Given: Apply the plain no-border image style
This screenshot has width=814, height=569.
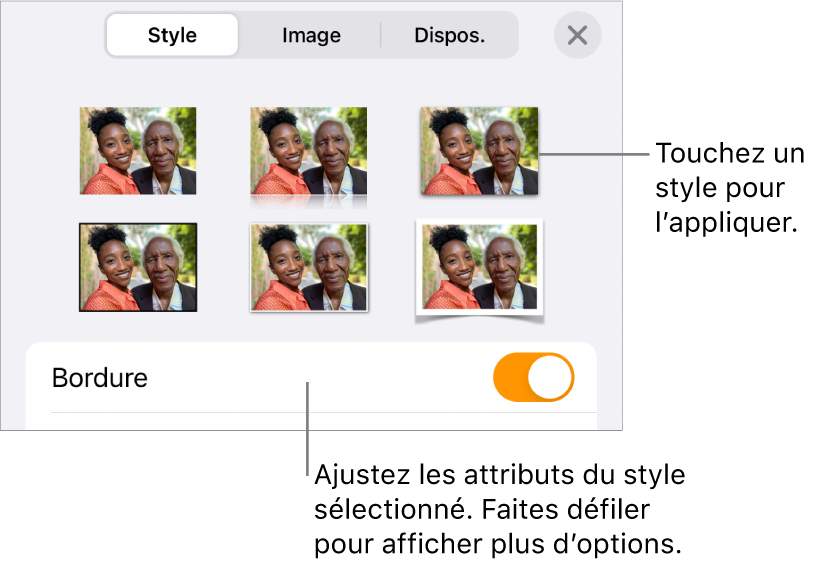Looking at the screenshot, I should click(x=138, y=151).
